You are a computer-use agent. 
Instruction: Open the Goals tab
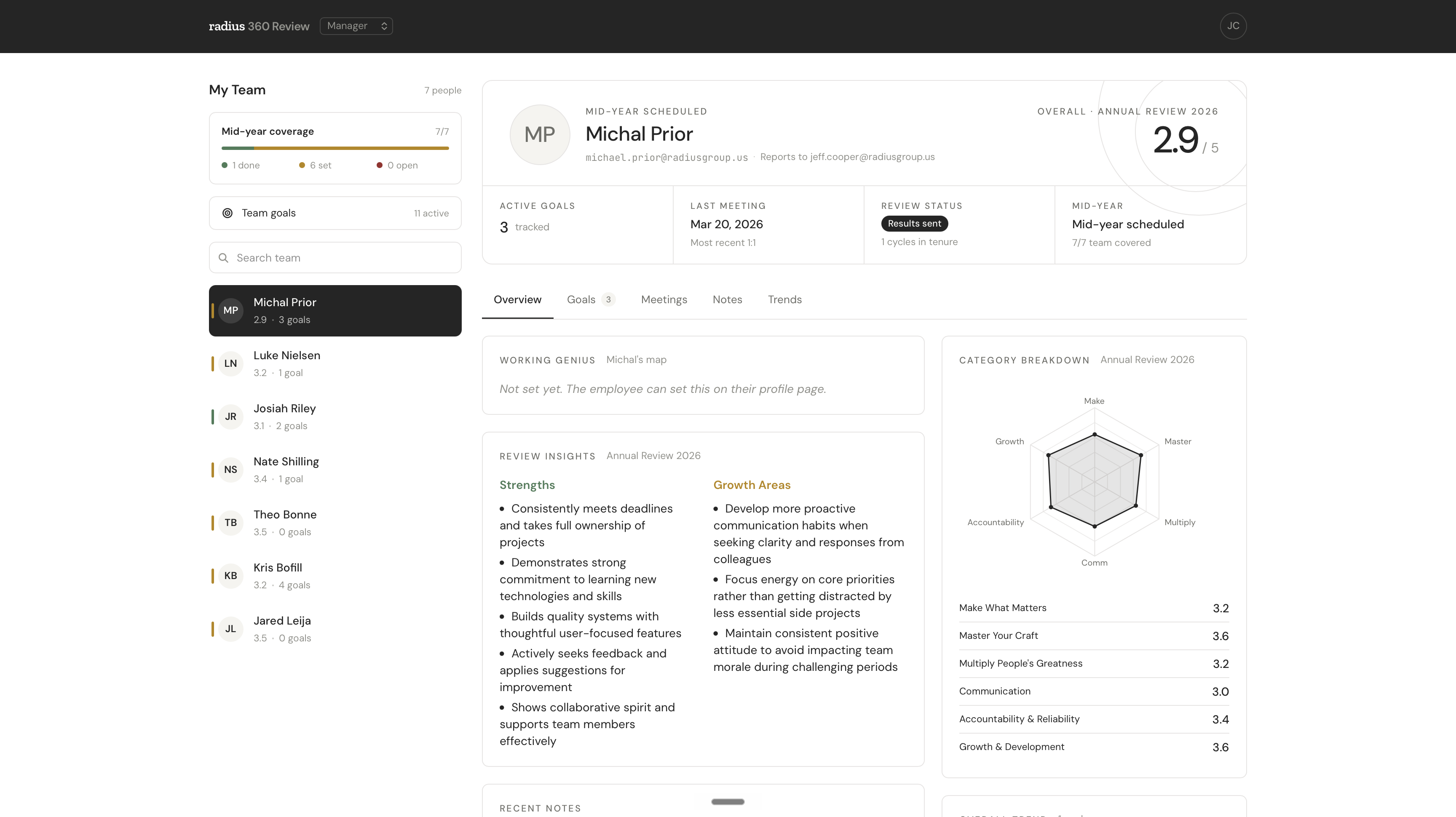(x=591, y=299)
